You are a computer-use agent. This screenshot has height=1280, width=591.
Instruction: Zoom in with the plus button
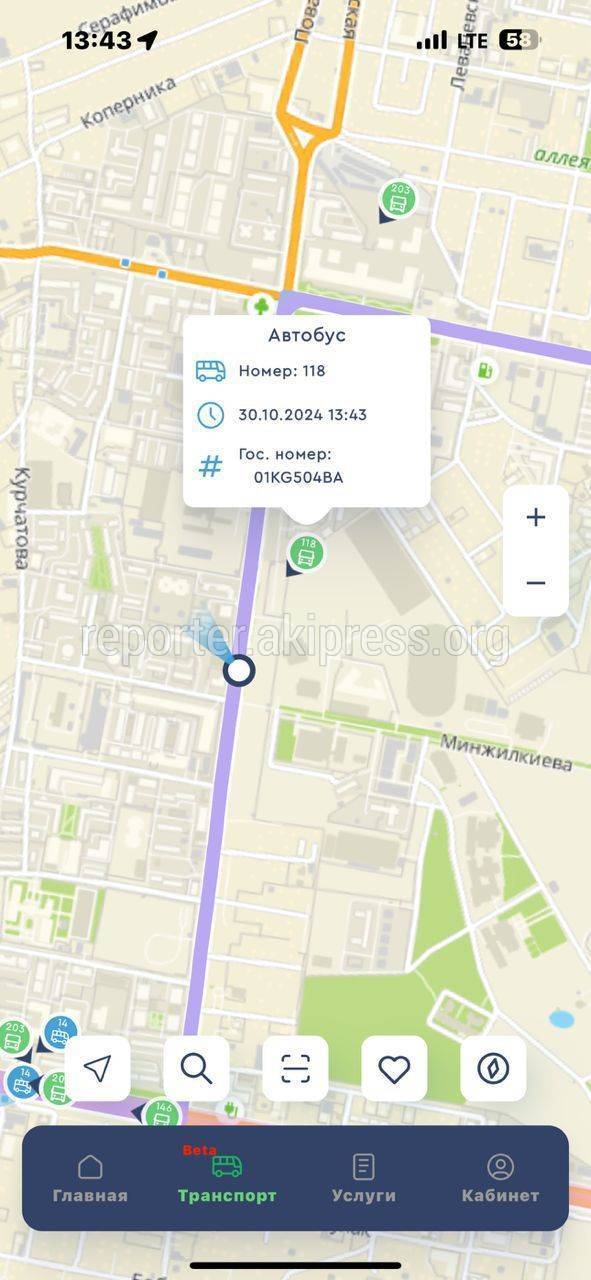tap(536, 517)
